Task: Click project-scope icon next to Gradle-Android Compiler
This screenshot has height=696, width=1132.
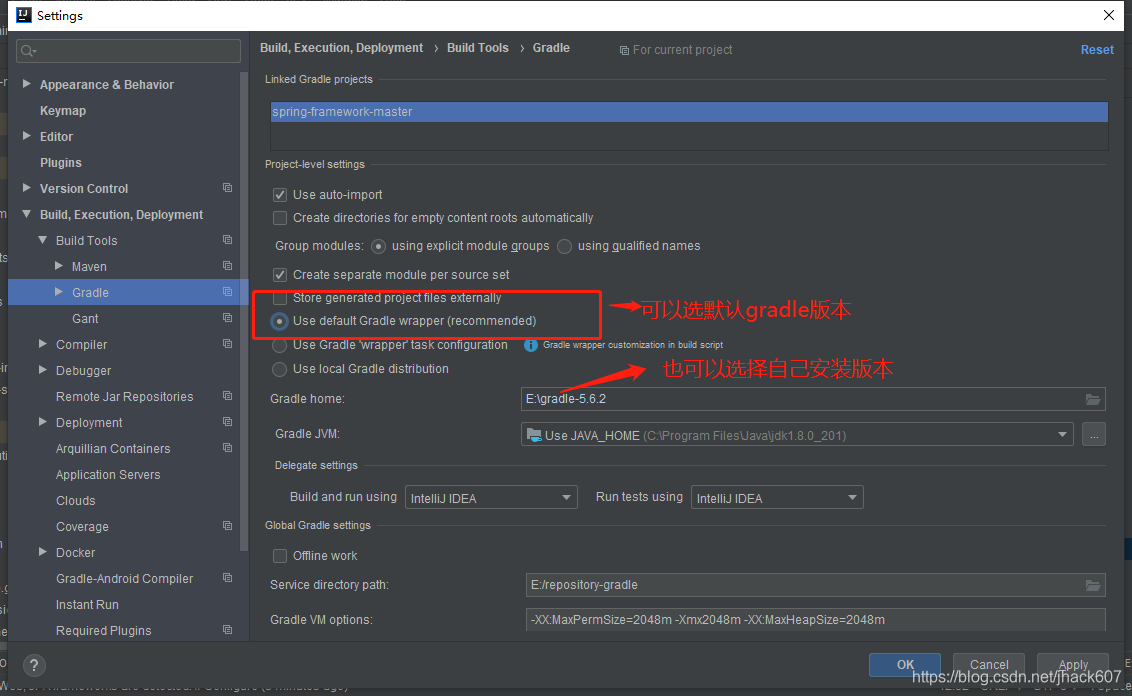Action: (227, 578)
